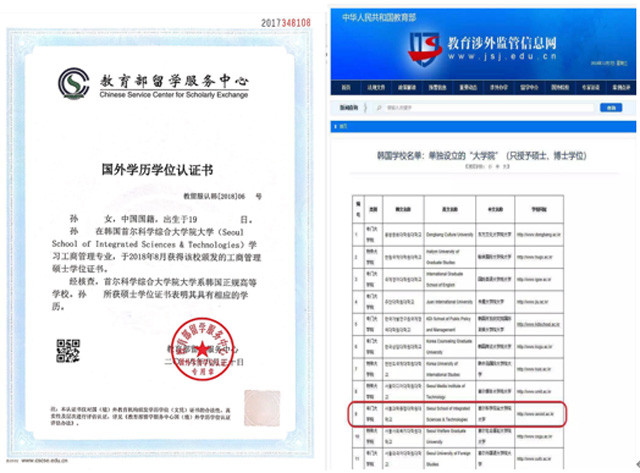Click the red round seal on the certificate
Viewport: 640px width, 473px height.
(x=202, y=349)
